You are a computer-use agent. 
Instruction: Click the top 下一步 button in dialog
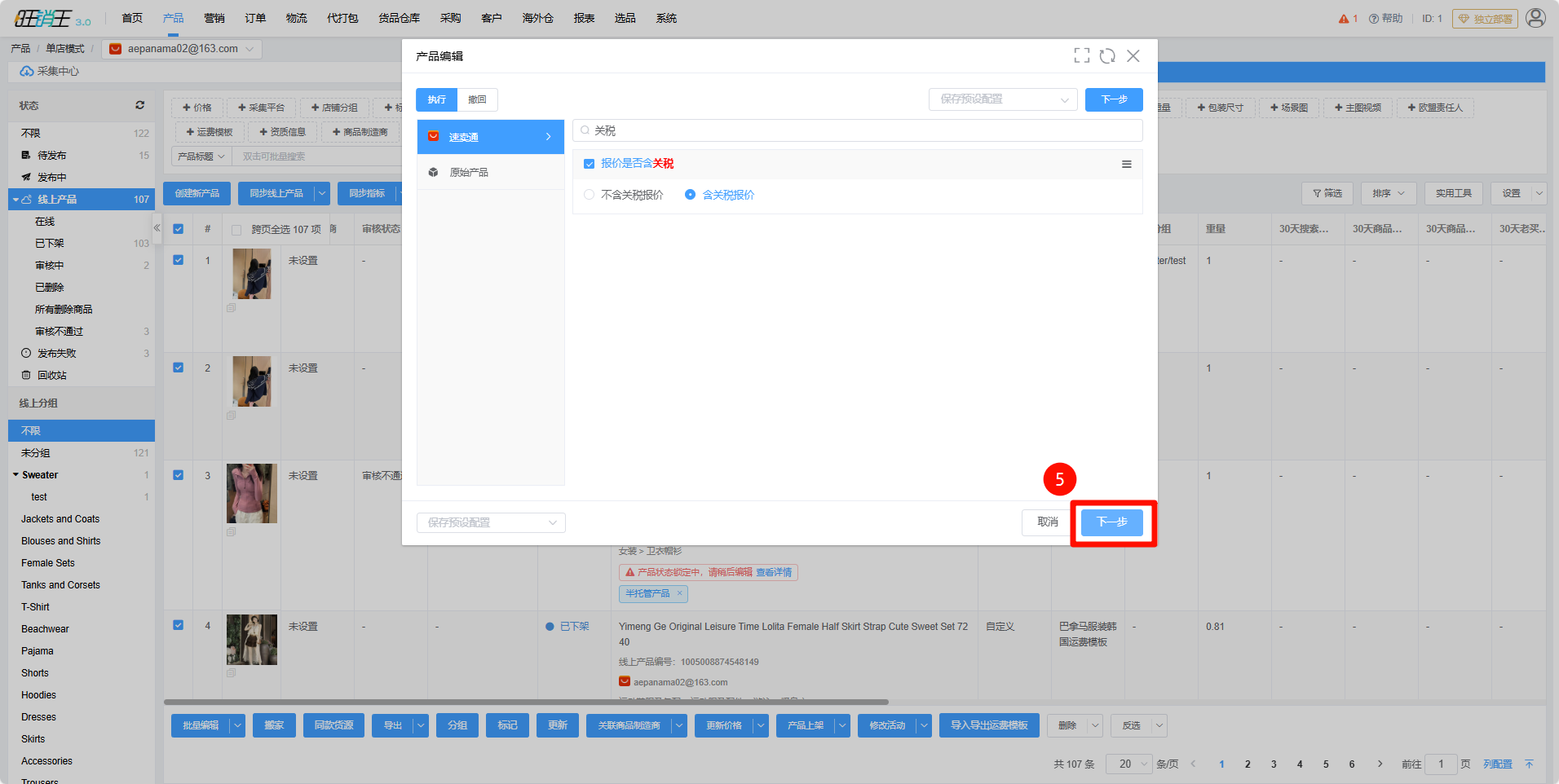[x=1114, y=99]
